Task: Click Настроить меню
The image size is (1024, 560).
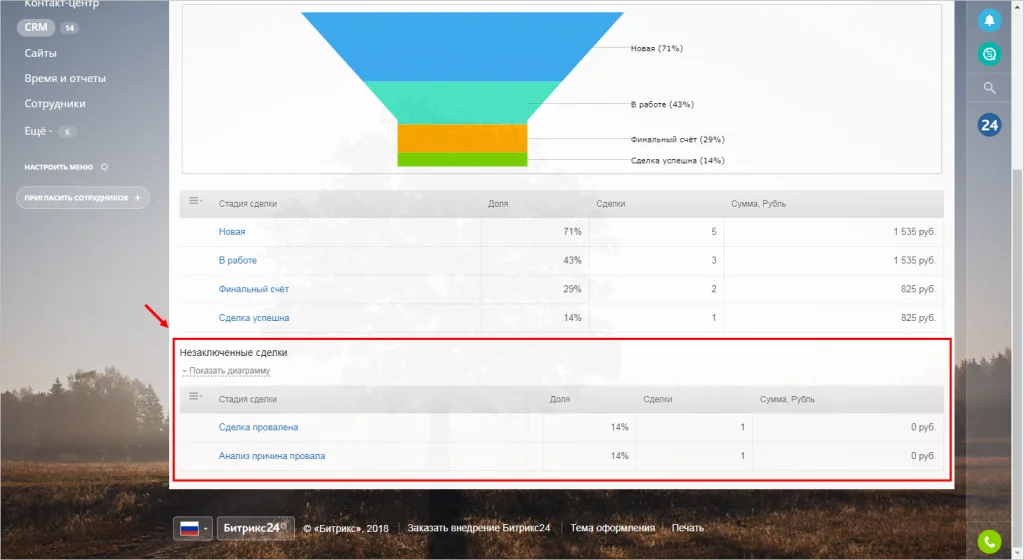Action: (x=59, y=167)
